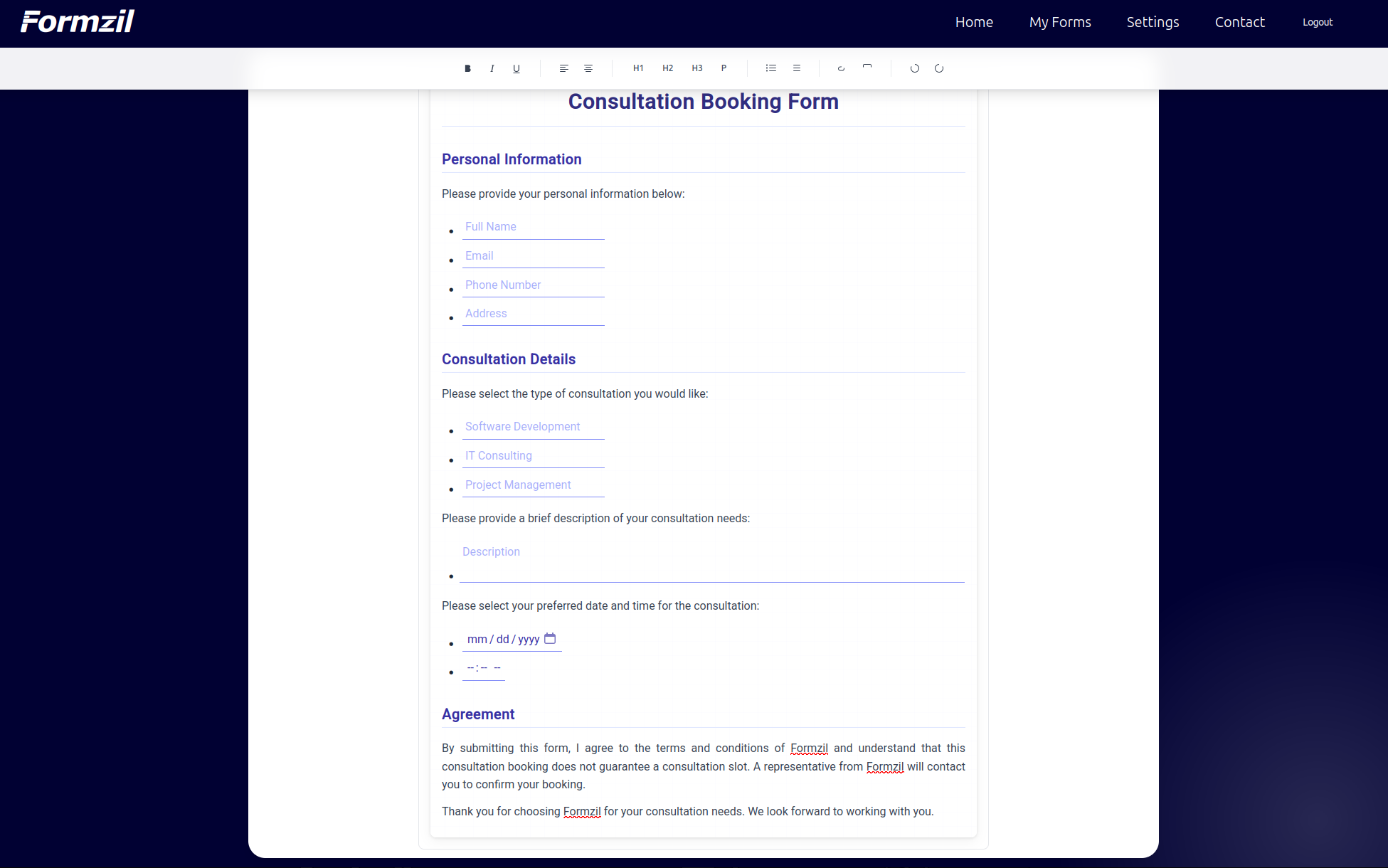Click the undo icon
1388x868 pixels.
tap(915, 68)
